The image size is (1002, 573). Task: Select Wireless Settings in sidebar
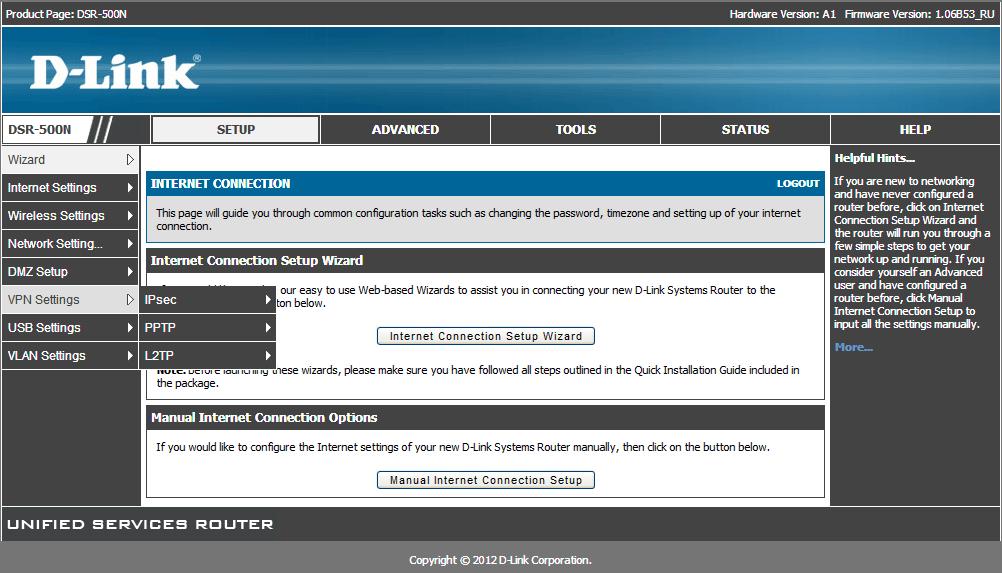(x=70, y=216)
